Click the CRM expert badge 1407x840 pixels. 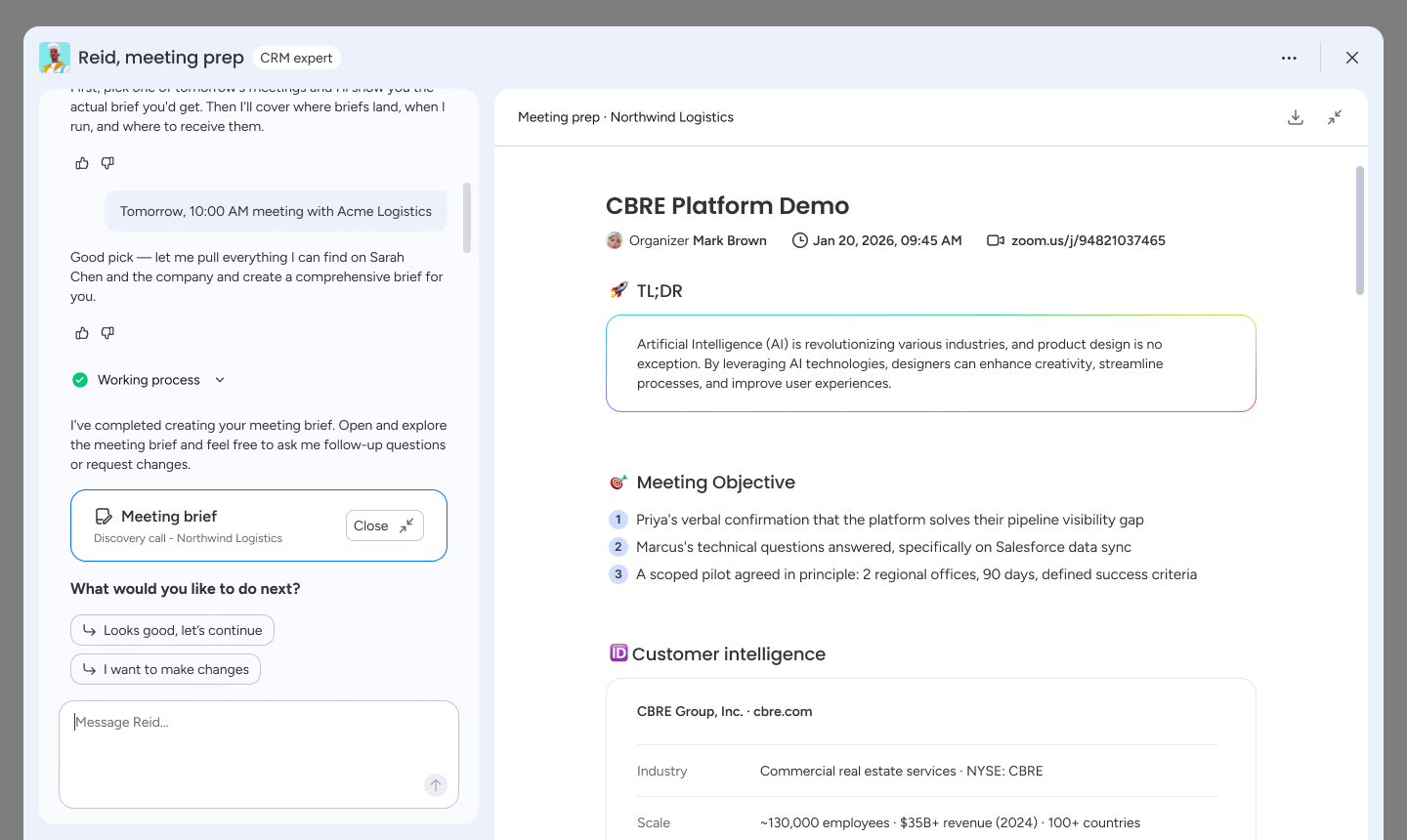coord(296,58)
